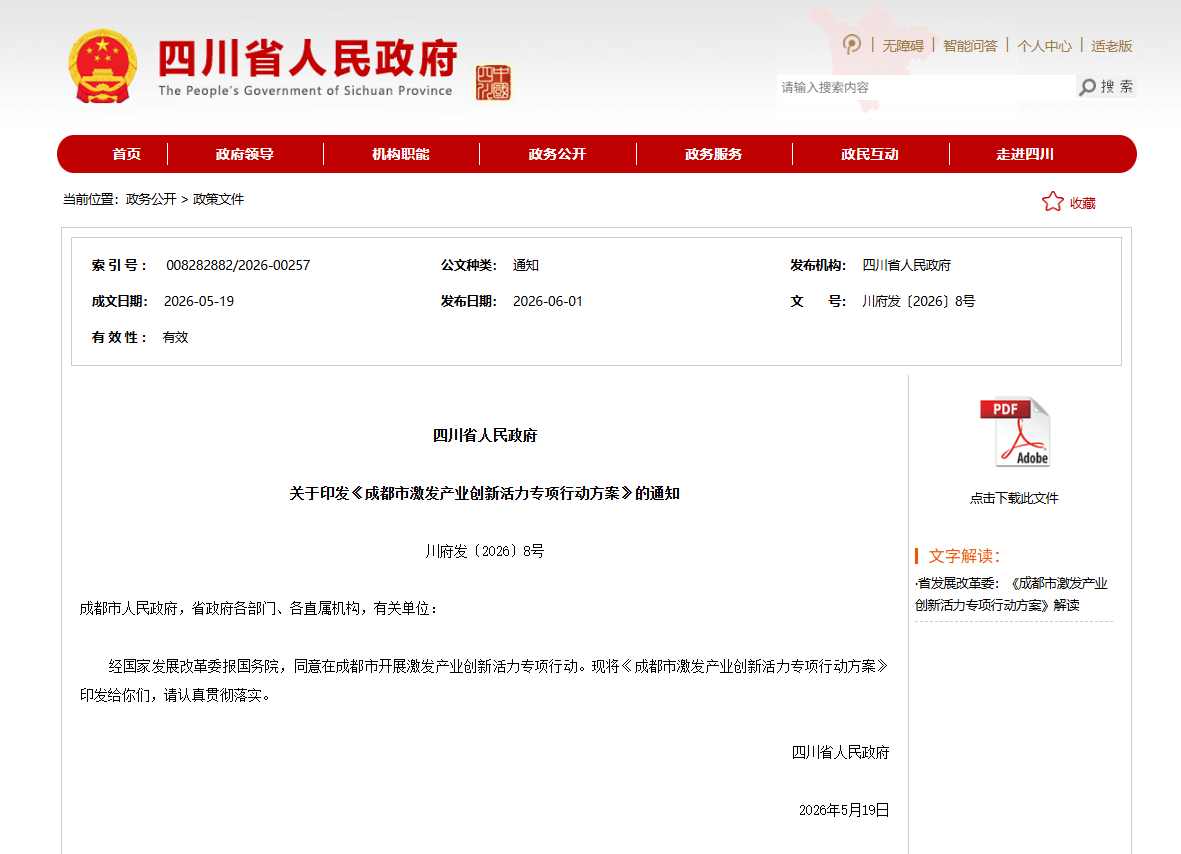Click the 搜索 button
Viewport: 1181px width, 854px height.
1107,87
